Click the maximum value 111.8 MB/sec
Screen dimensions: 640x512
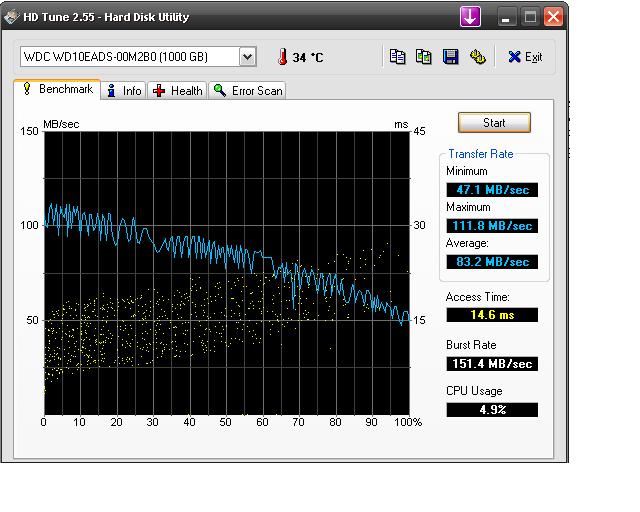coord(492,226)
